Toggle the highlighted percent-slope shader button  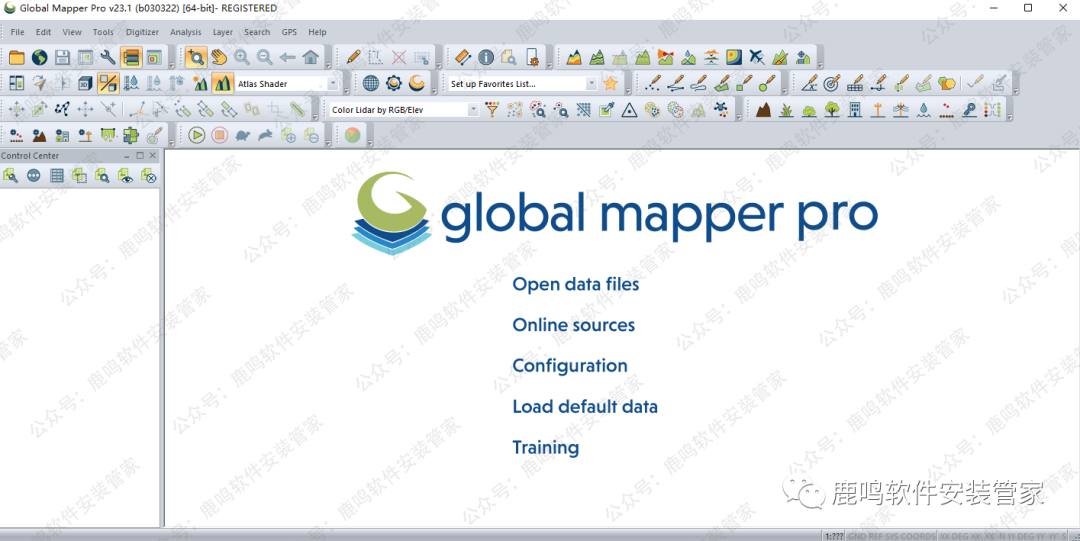[x=108, y=84]
